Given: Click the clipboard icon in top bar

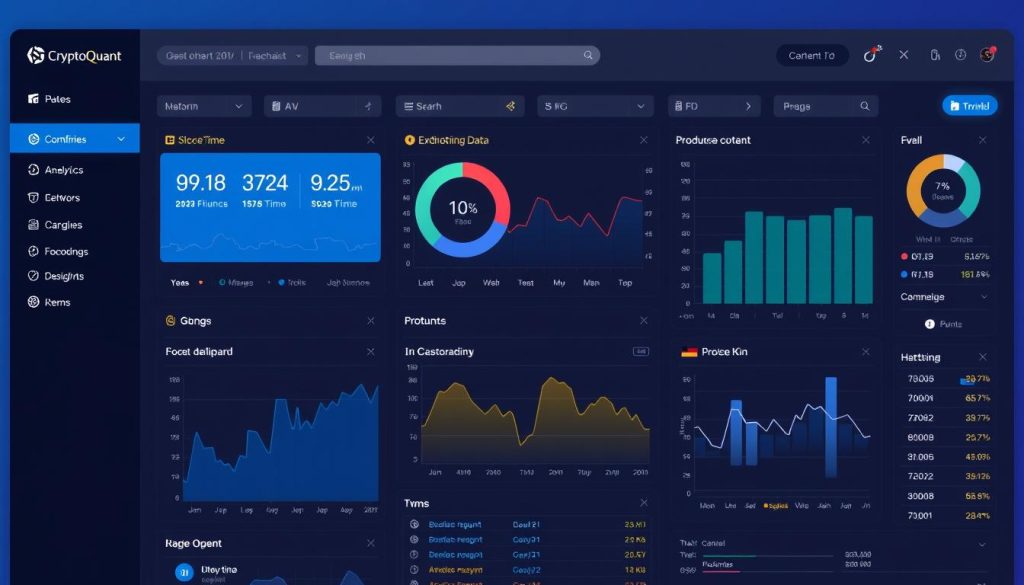Looking at the screenshot, I should [x=935, y=55].
